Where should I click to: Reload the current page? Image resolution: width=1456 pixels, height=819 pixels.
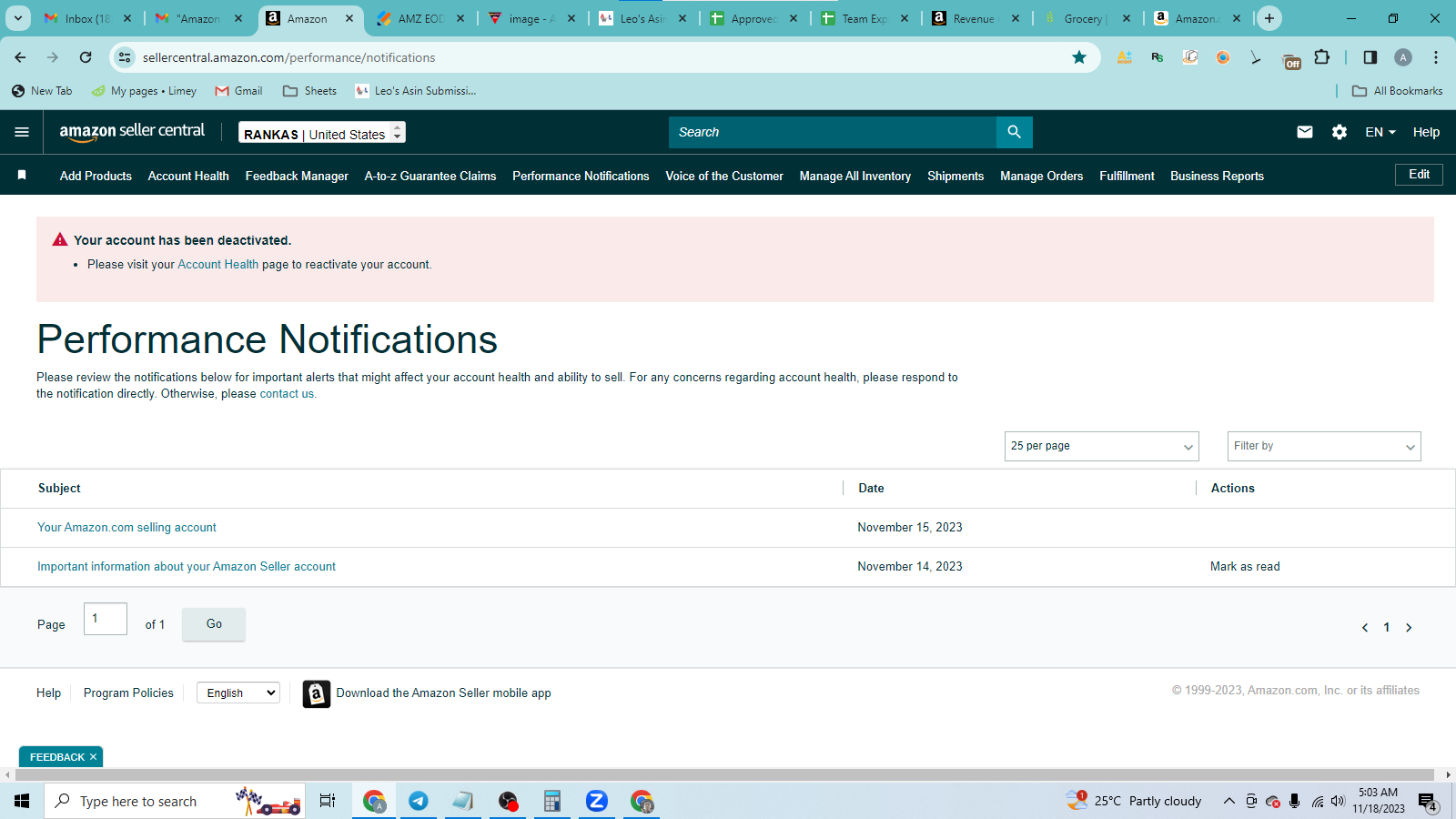(86, 57)
